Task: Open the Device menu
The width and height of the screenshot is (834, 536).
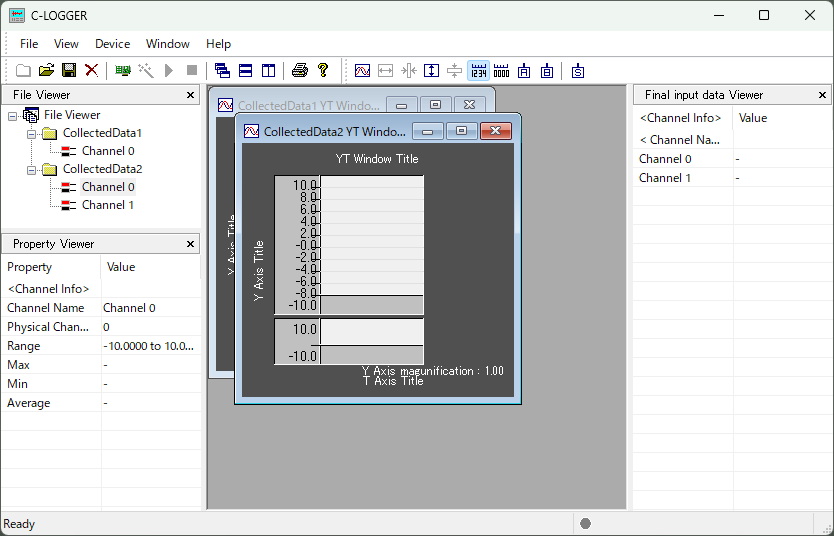Action: pos(112,44)
